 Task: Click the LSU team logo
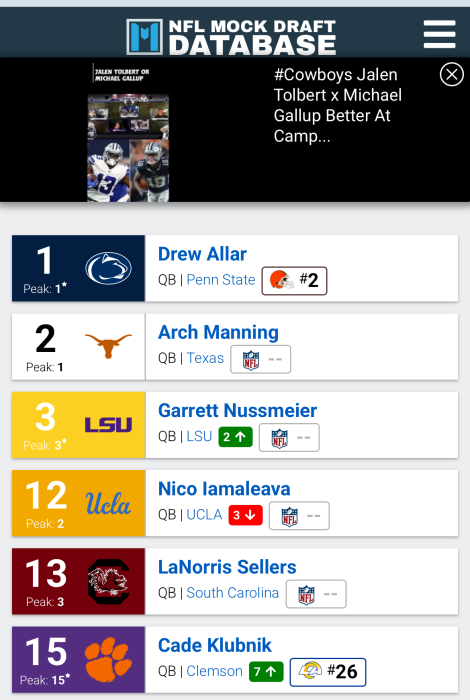pyautogui.click(x=108, y=425)
